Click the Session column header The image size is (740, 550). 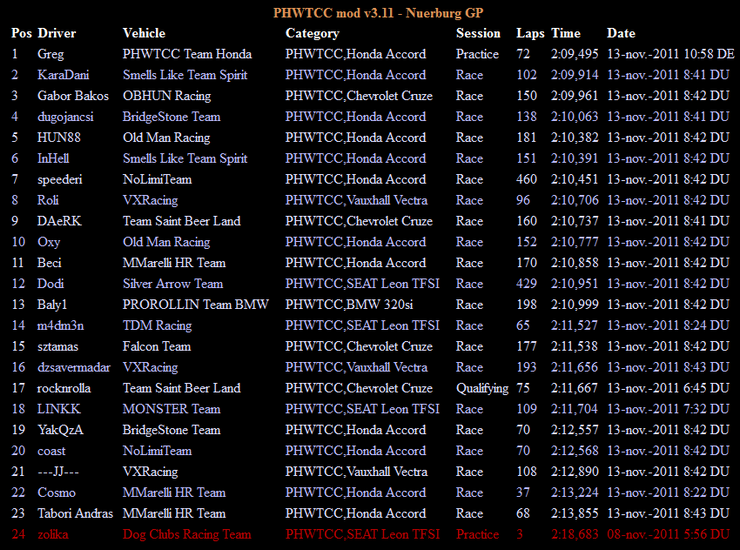478,33
